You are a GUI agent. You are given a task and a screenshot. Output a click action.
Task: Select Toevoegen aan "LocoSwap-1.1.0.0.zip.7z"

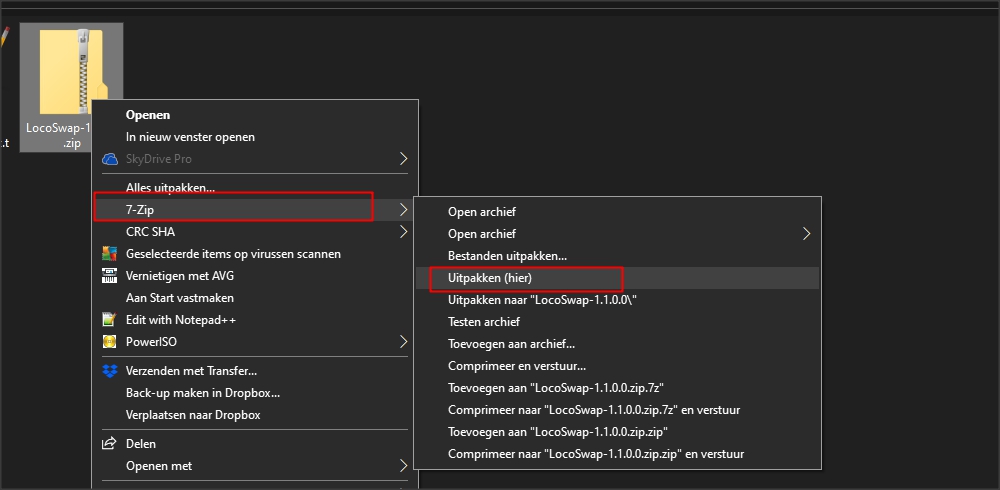(x=556, y=388)
